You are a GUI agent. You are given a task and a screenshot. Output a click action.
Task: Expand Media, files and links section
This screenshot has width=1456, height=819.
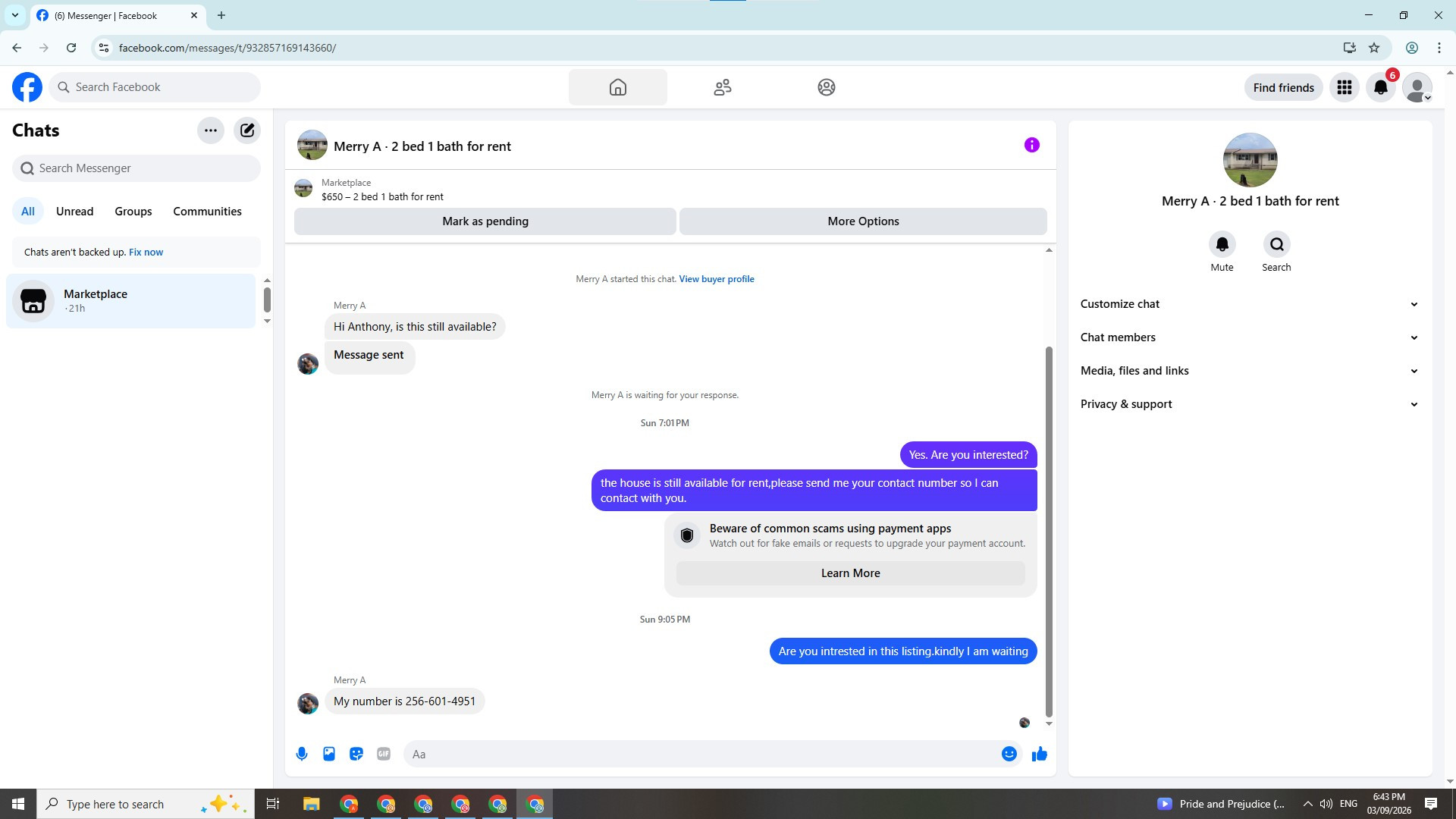pyautogui.click(x=1250, y=371)
